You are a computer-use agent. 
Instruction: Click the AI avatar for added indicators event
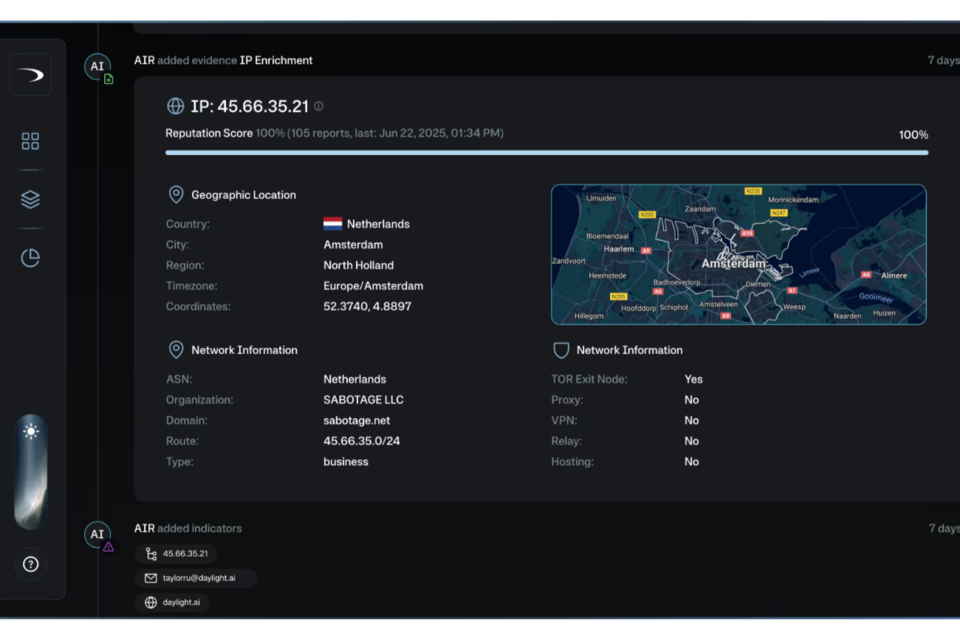click(x=97, y=534)
